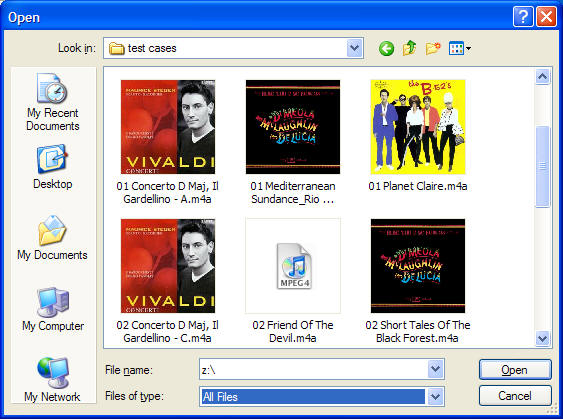Select 01 Mediterranean Sundance album thumbnail
Viewport: 563px width, 419px height.
(293, 127)
